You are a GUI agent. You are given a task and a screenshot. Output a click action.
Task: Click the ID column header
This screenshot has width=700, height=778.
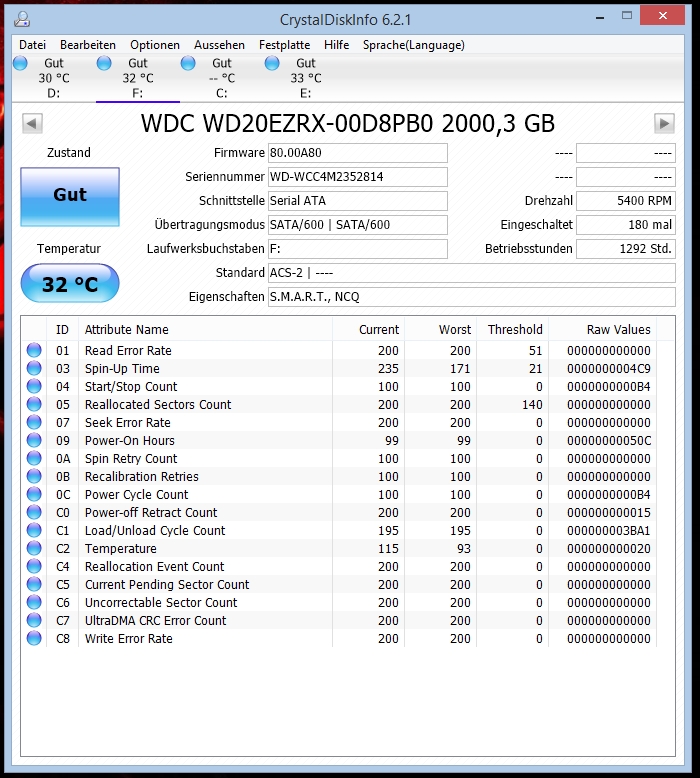62,329
